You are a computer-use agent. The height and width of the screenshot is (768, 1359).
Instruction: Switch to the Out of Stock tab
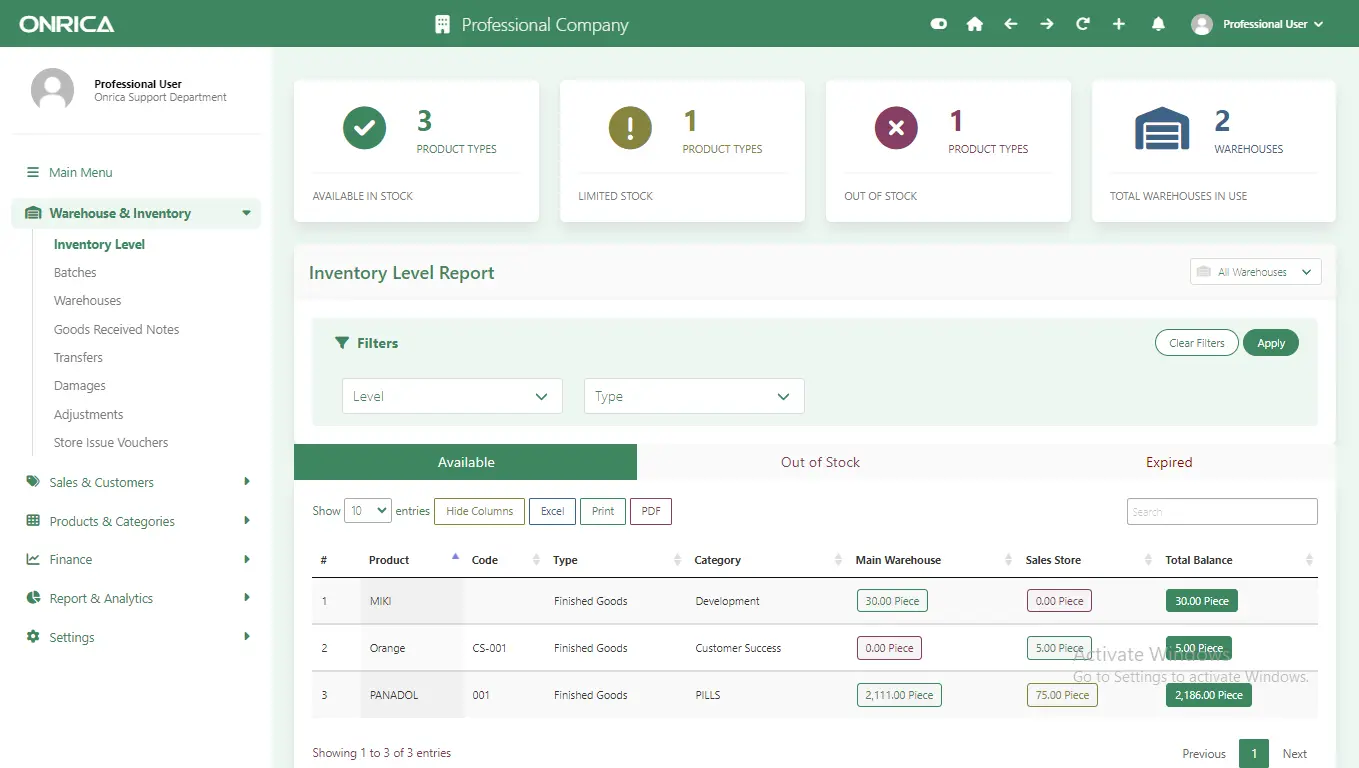(820, 462)
